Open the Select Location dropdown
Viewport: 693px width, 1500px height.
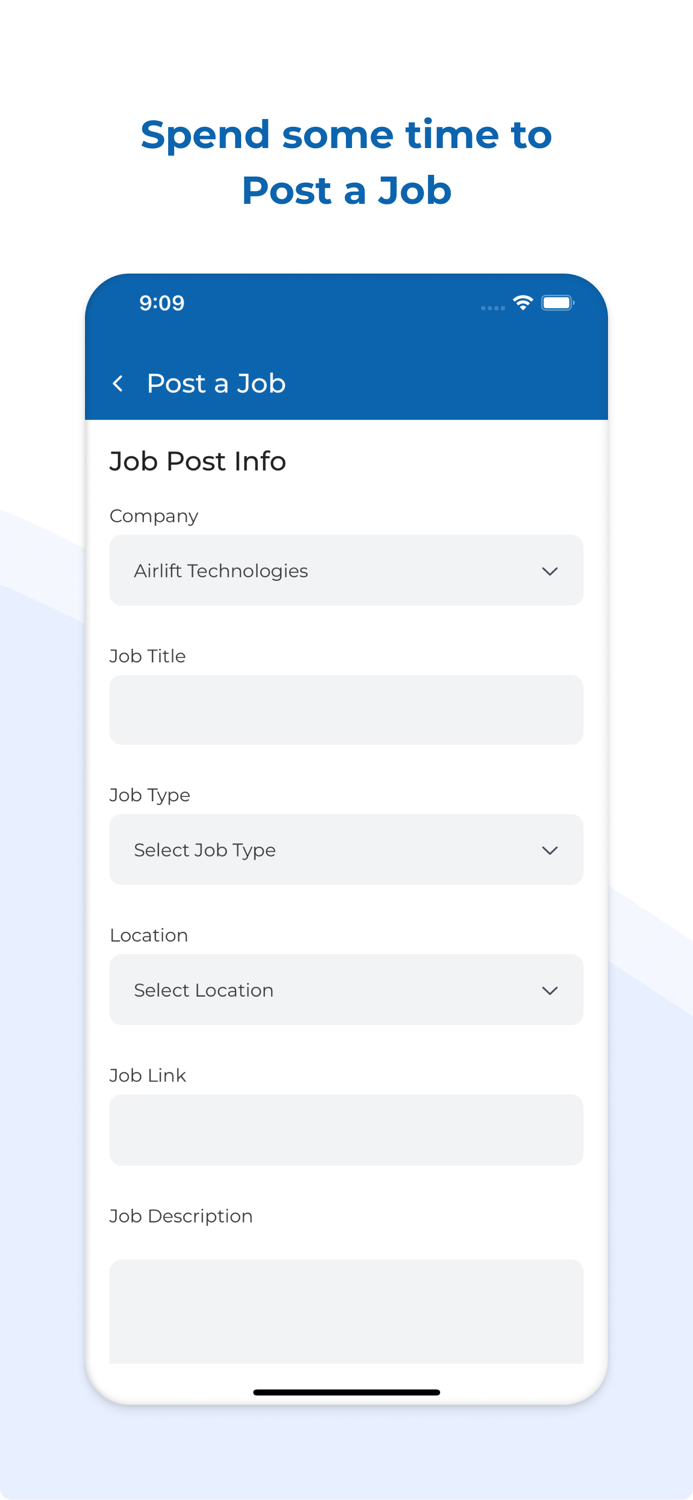point(346,990)
